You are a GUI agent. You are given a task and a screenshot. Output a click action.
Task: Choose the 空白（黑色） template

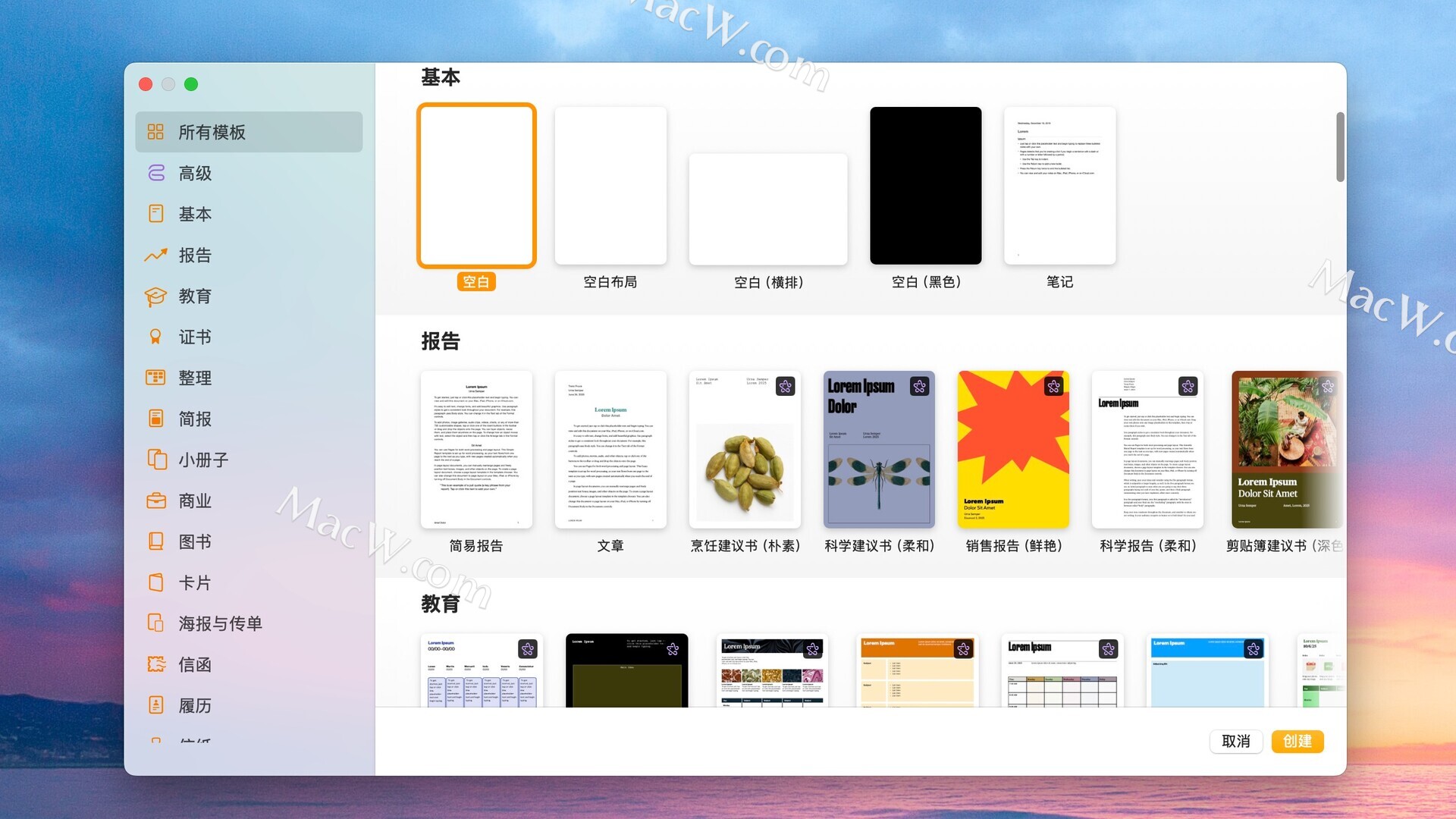pyautogui.click(x=925, y=186)
